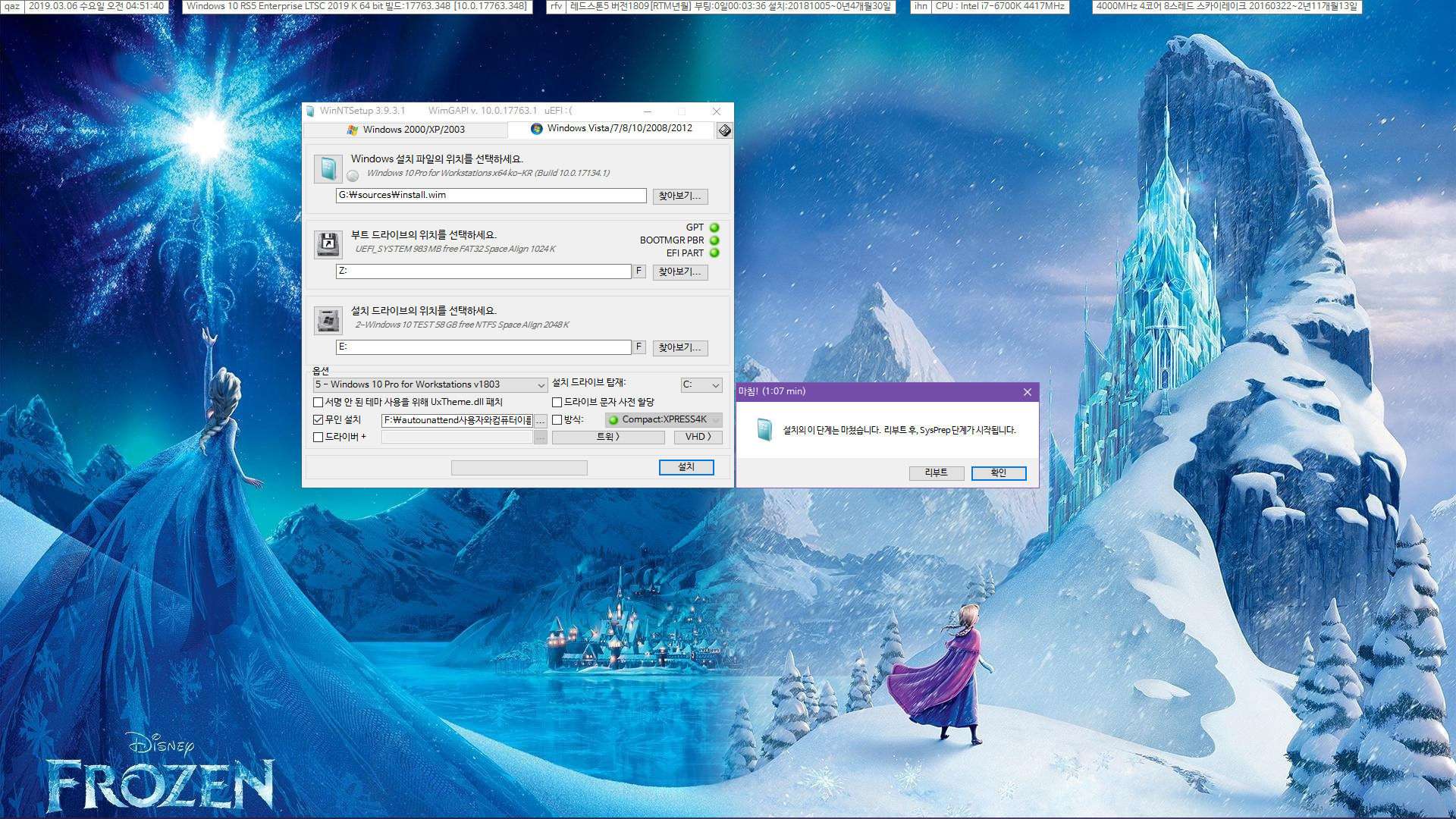The width and height of the screenshot is (1456, 819).
Task: Click the Z: boot drive input field
Action: click(484, 271)
